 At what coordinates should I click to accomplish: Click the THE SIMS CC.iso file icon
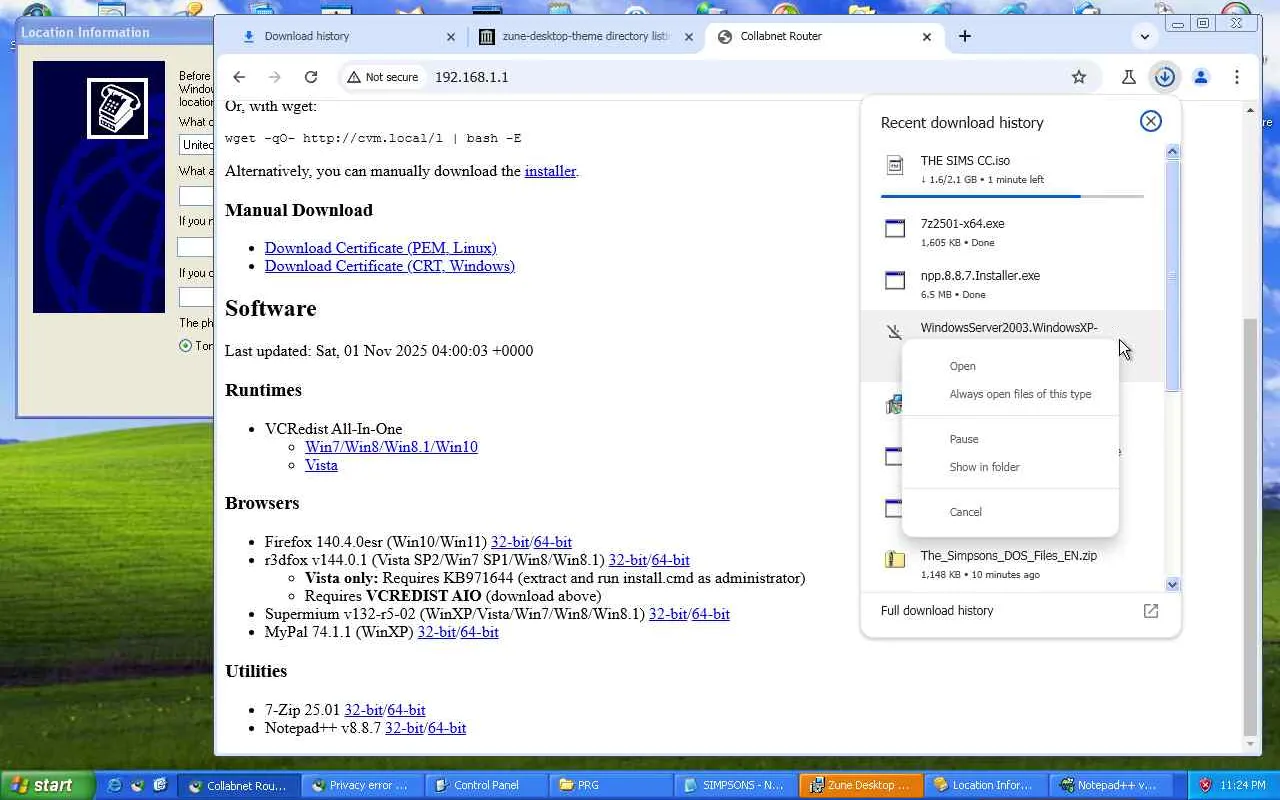[x=895, y=165]
